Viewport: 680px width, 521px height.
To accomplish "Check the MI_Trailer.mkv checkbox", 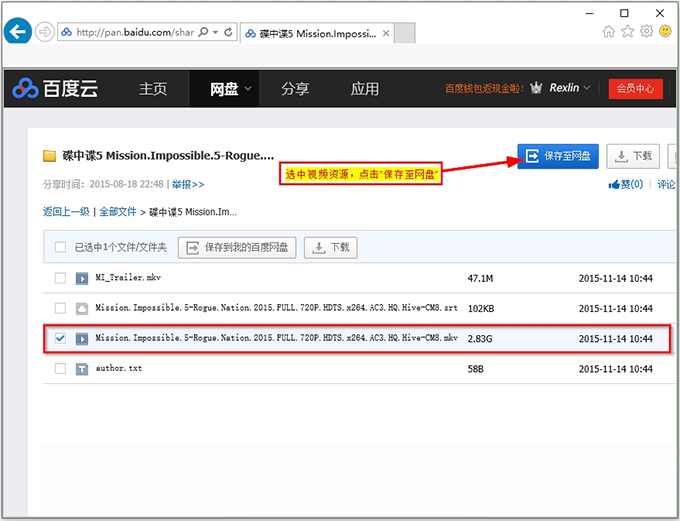I will click(x=60, y=278).
